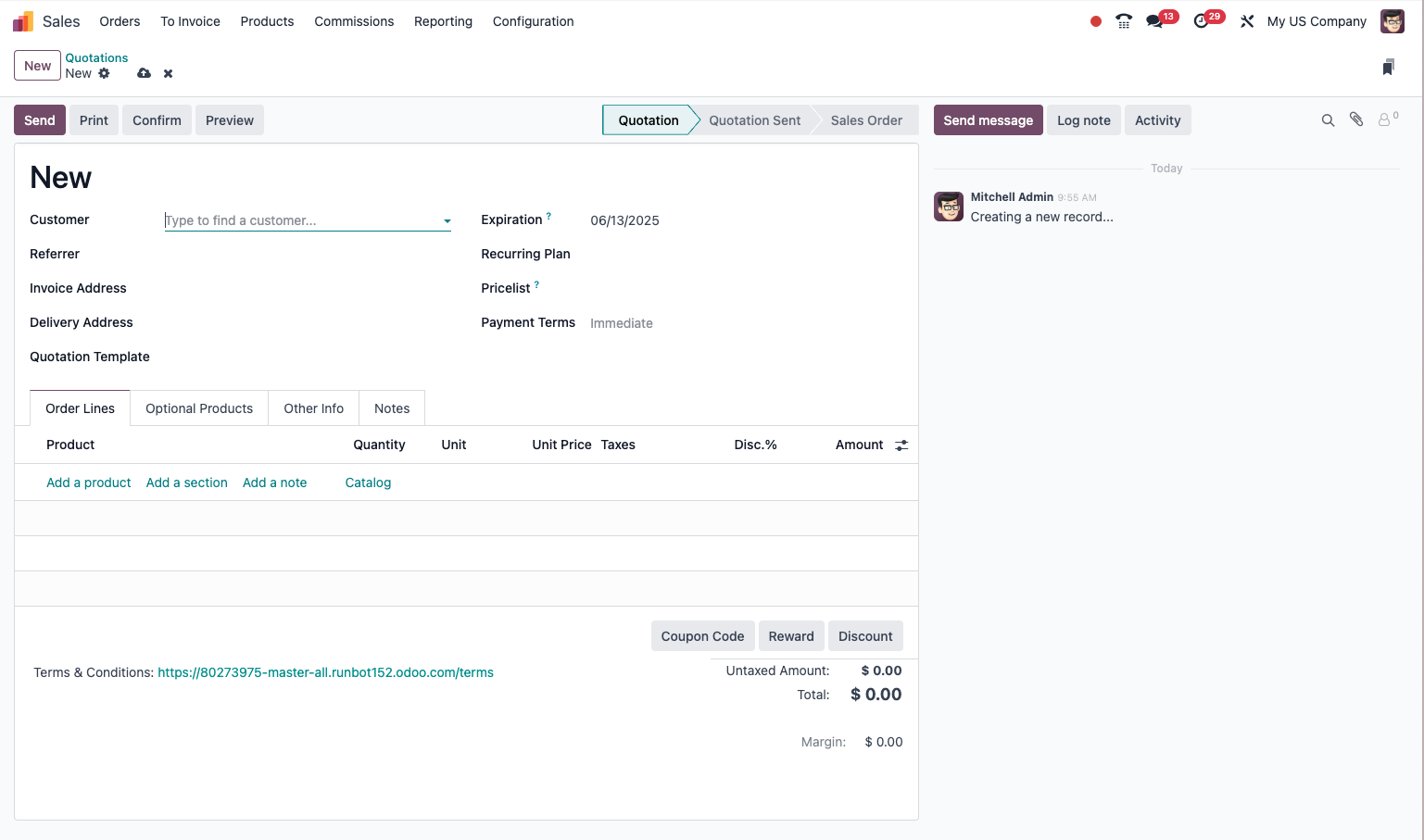Show followers icon in chatter
This screenshot has height=840, width=1424.
(1387, 119)
